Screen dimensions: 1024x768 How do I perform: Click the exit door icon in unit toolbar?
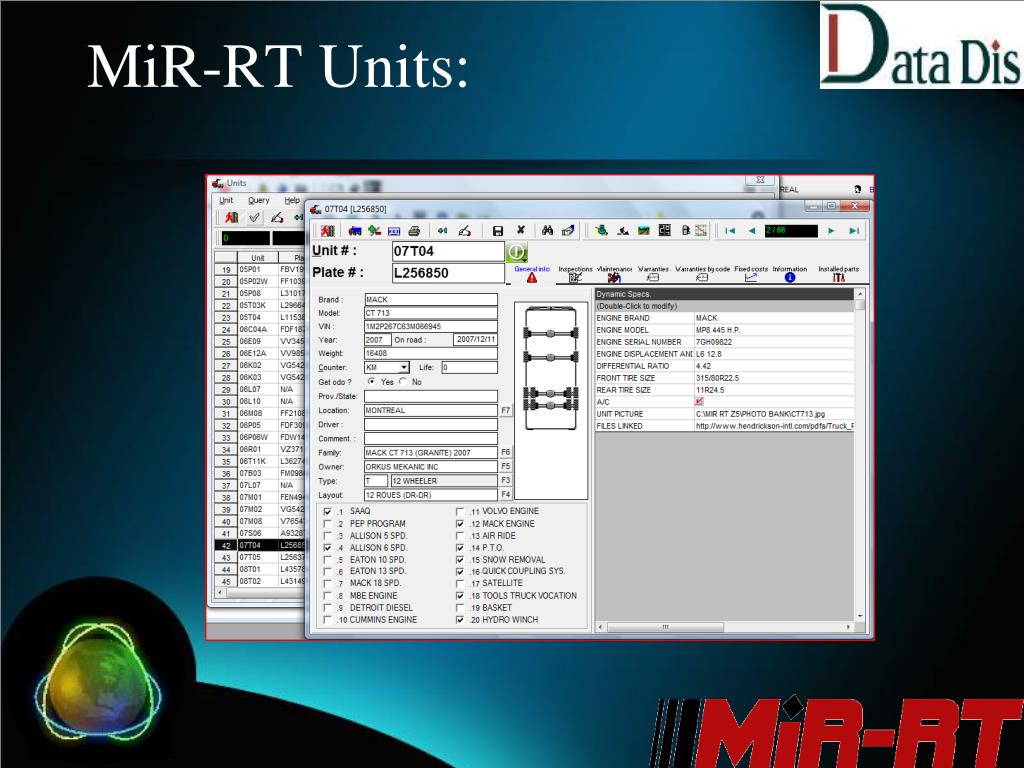click(328, 231)
